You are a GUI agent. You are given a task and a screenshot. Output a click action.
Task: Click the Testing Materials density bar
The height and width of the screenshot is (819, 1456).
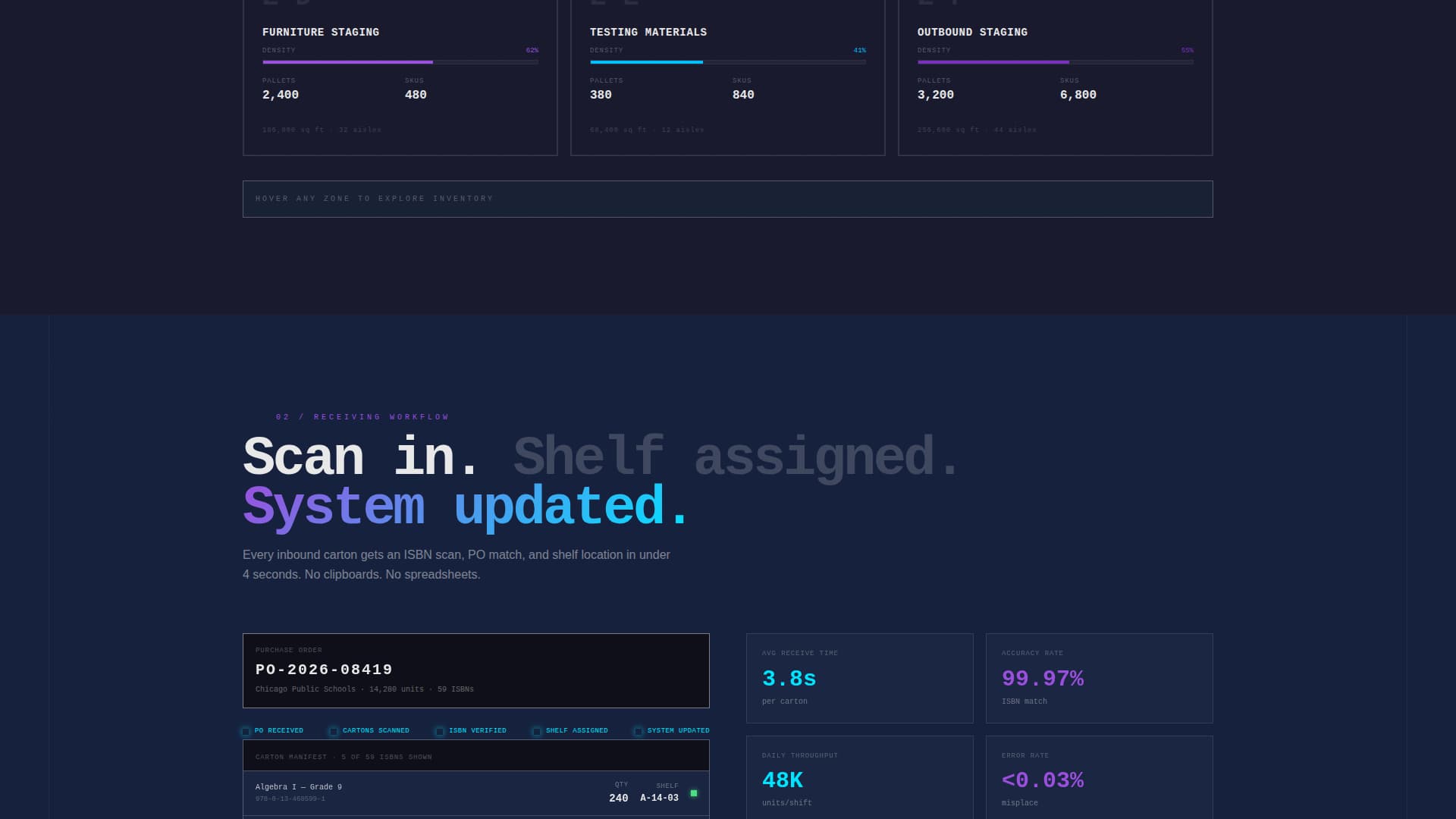[x=728, y=62]
